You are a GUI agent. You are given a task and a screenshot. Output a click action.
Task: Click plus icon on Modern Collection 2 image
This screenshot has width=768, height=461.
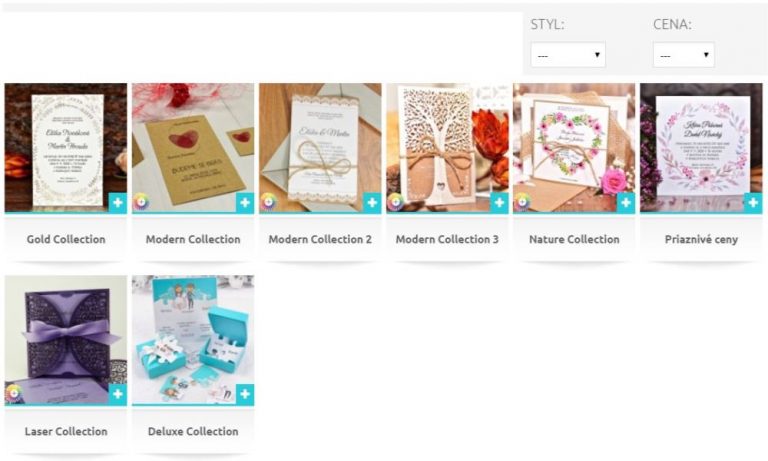pos(372,202)
